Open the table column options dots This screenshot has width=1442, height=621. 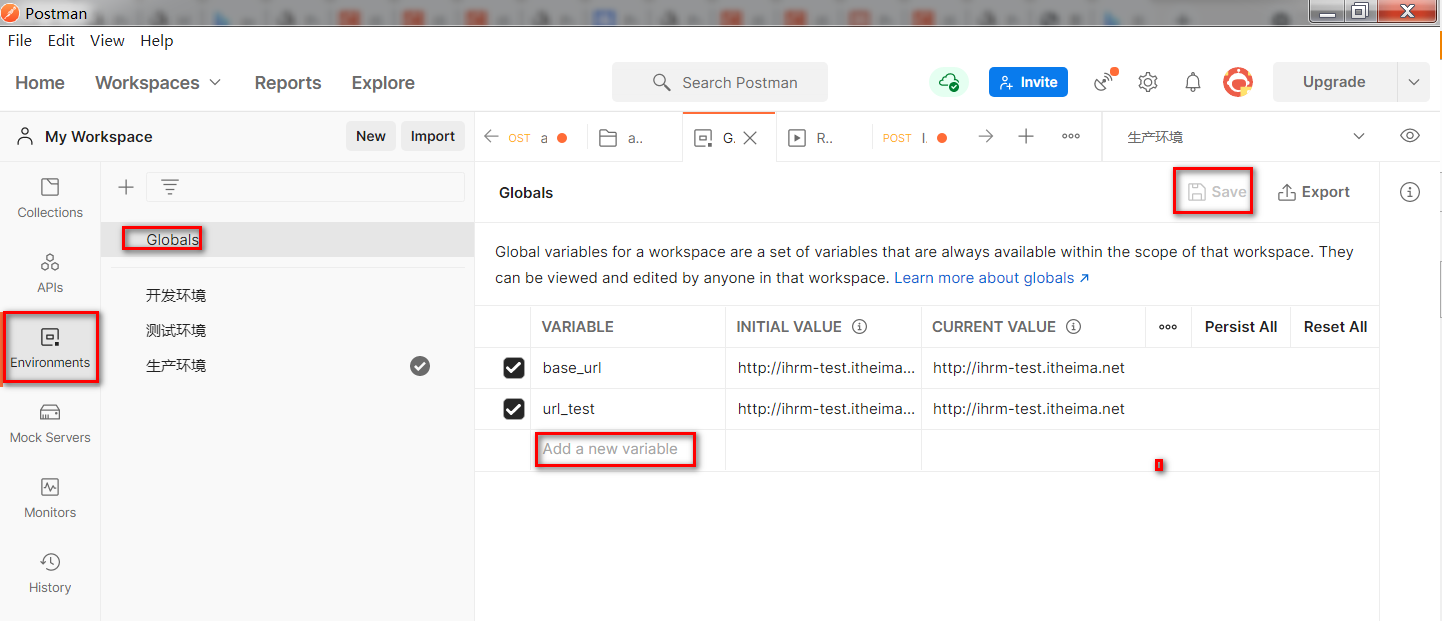pos(1168,327)
